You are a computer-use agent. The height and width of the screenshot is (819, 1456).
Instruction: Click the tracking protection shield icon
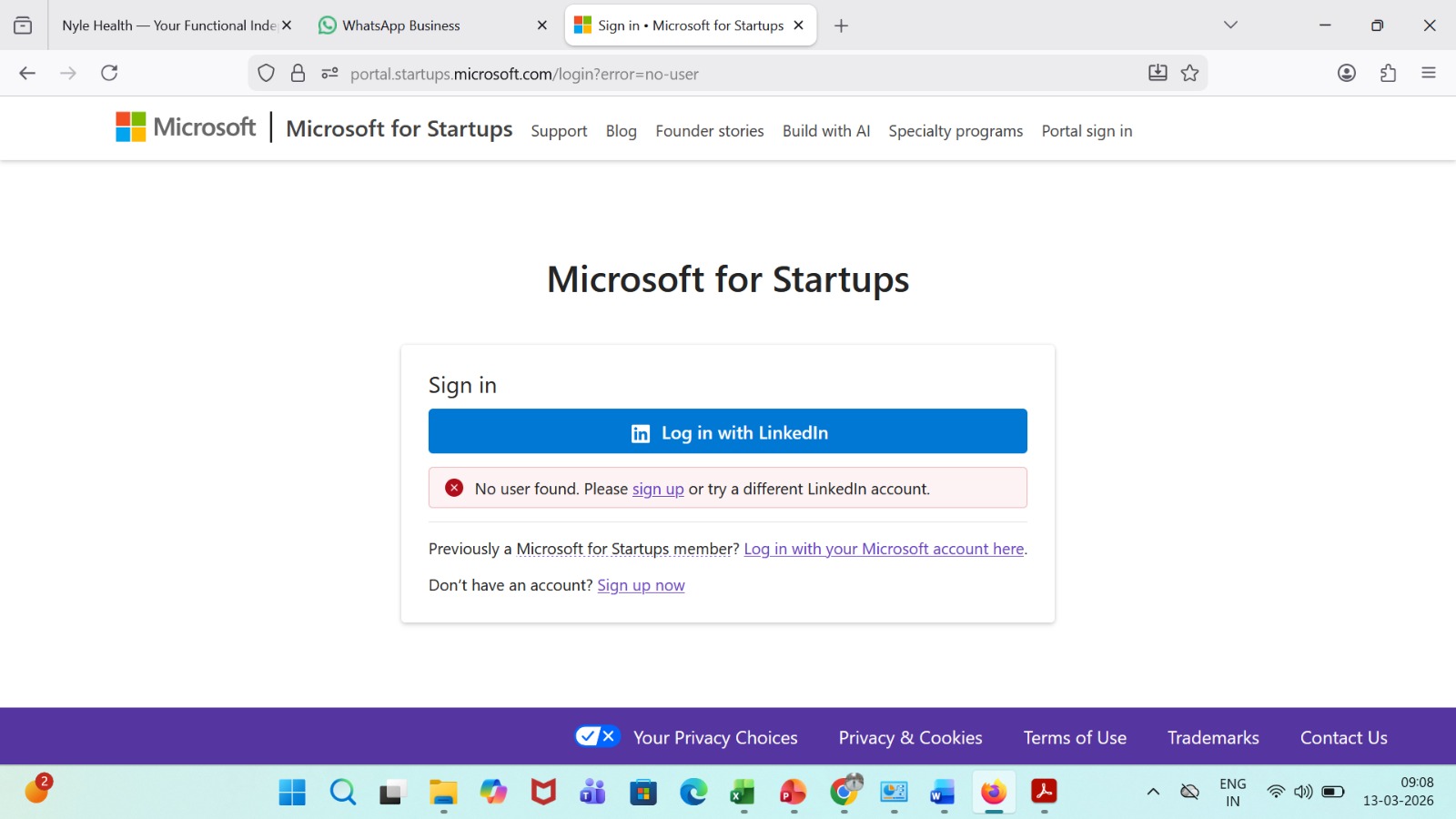pyautogui.click(x=266, y=74)
